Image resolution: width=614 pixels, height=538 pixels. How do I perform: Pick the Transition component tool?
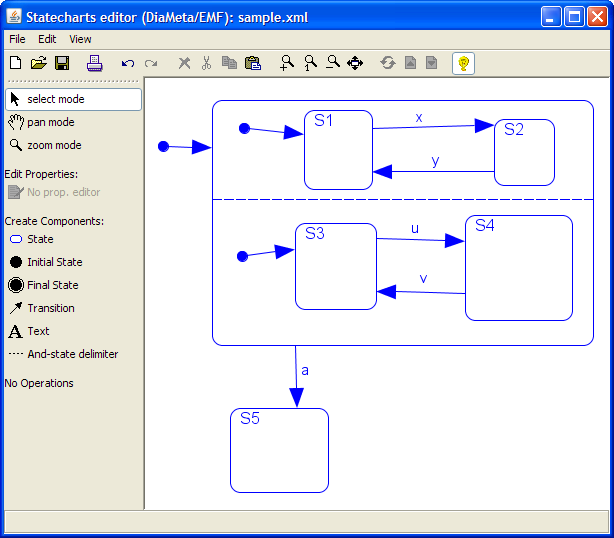pyautogui.click(x=50, y=308)
